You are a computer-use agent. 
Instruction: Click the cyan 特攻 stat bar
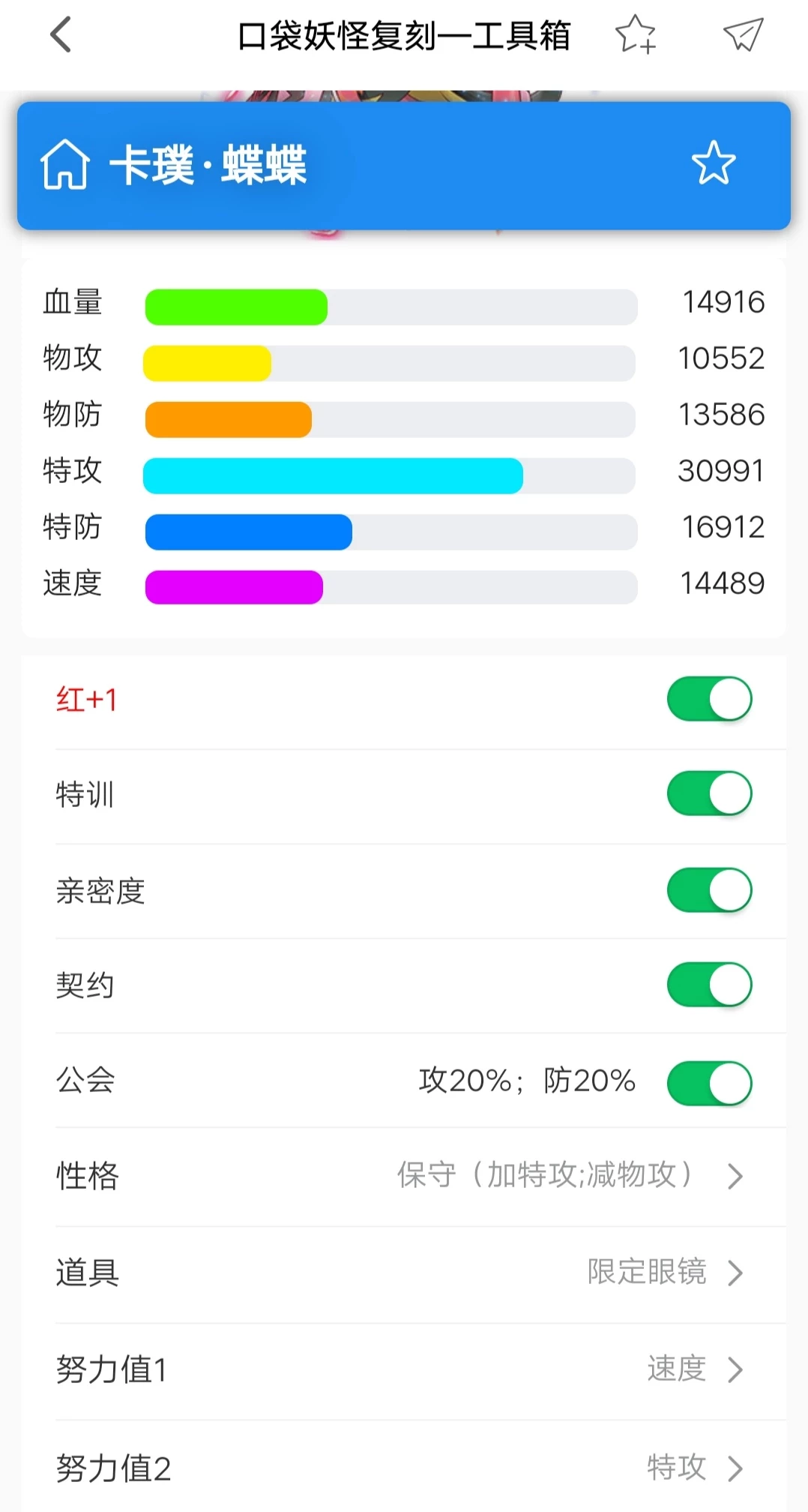tap(333, 475)
